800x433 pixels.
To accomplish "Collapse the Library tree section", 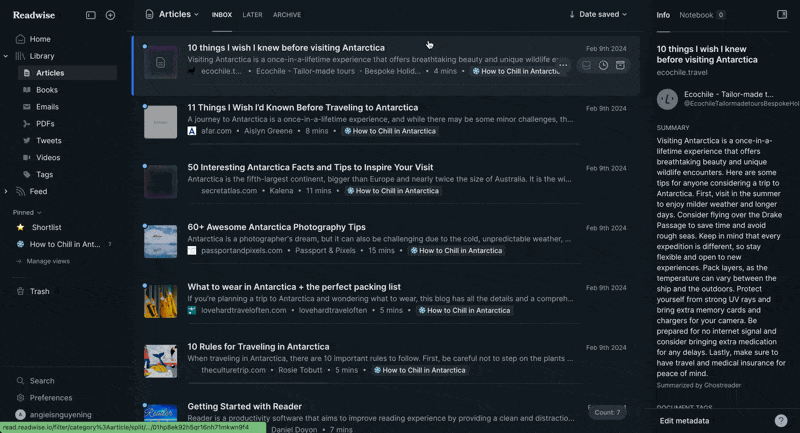I will click(x=6, y=56).
